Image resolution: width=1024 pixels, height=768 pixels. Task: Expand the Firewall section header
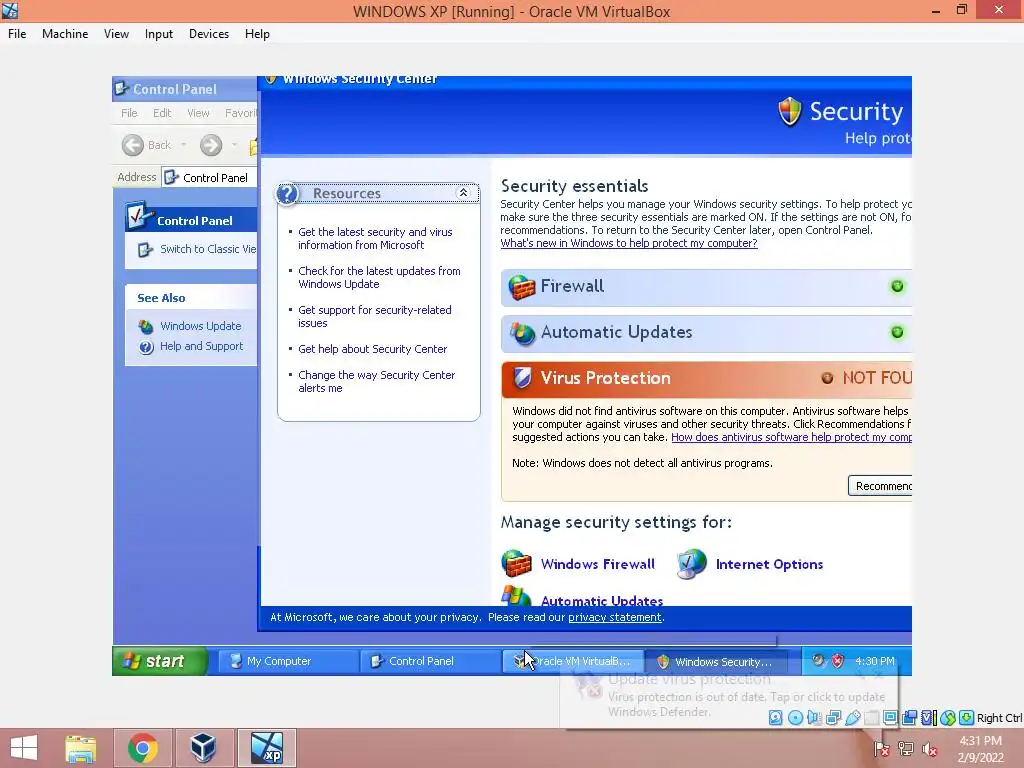(706, 287)
